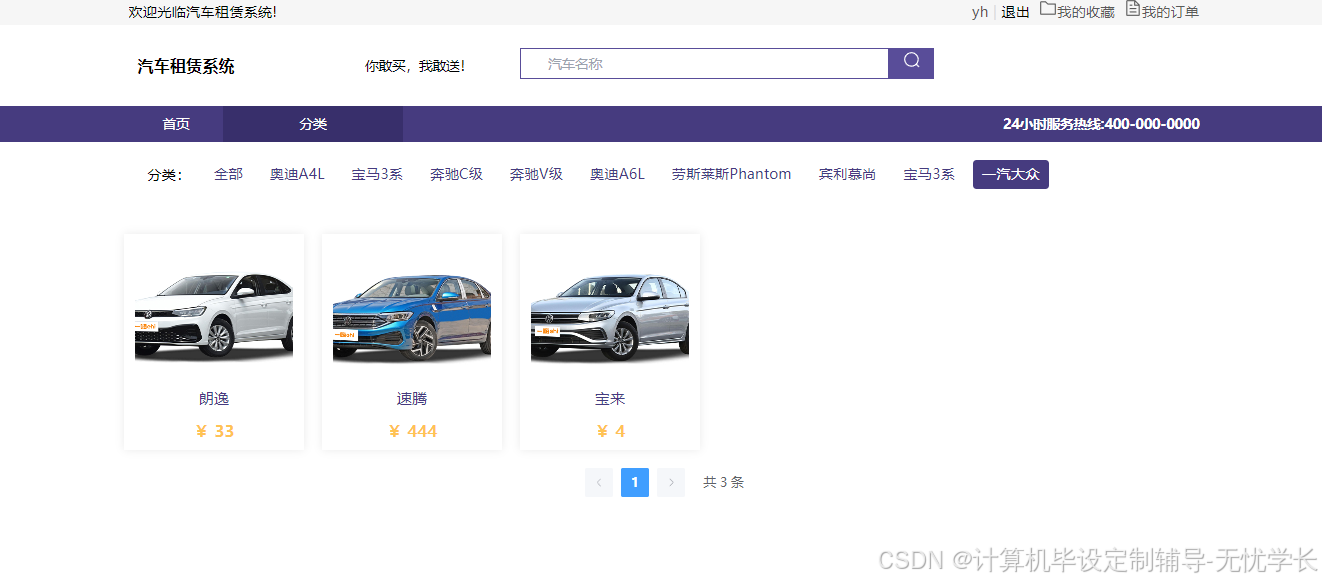
Task: Filter by 全部 category
Action: coord(228,174)
